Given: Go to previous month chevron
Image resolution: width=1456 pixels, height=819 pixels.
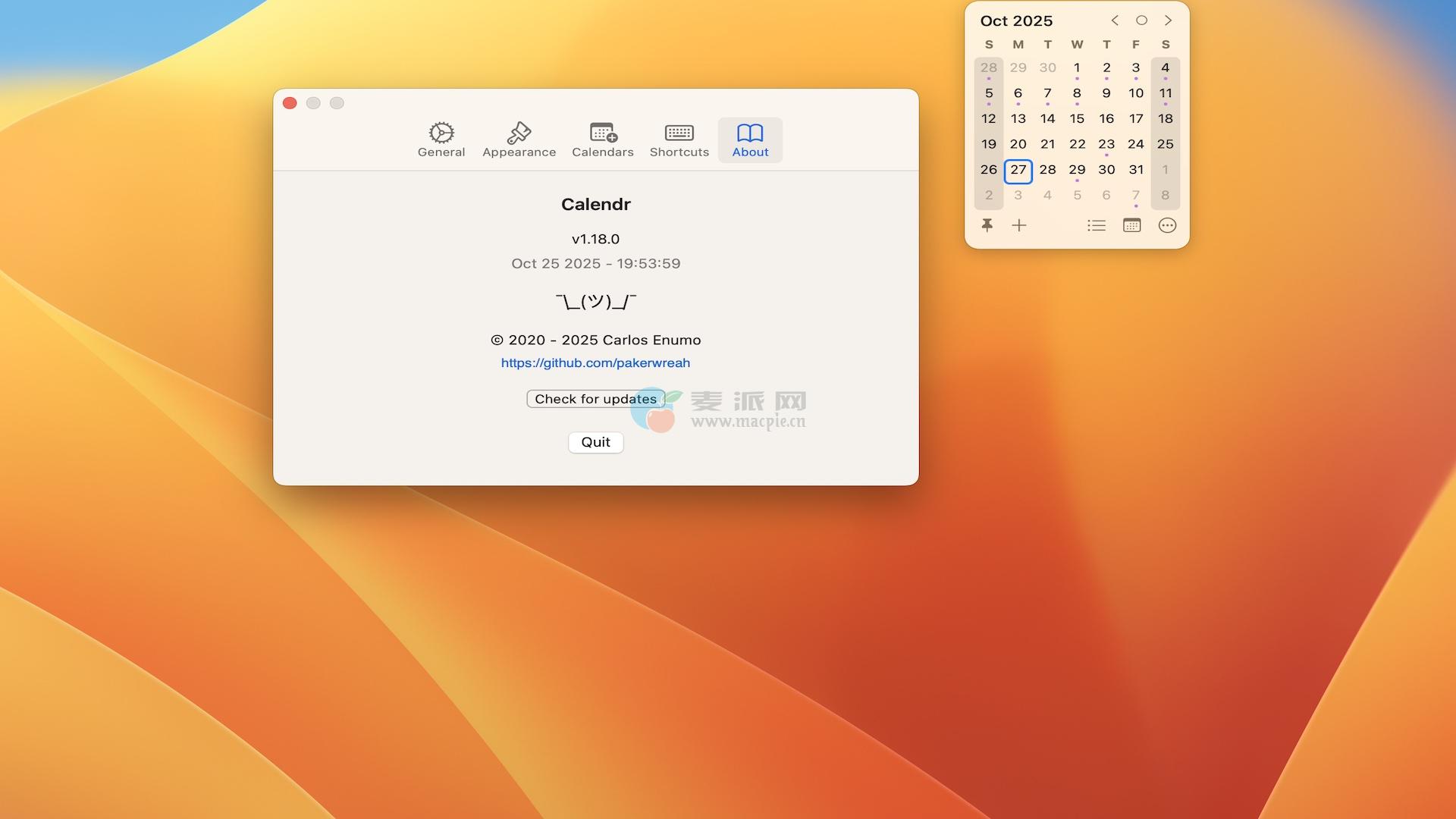Looking at the screenshot, I should [1115, 20].
